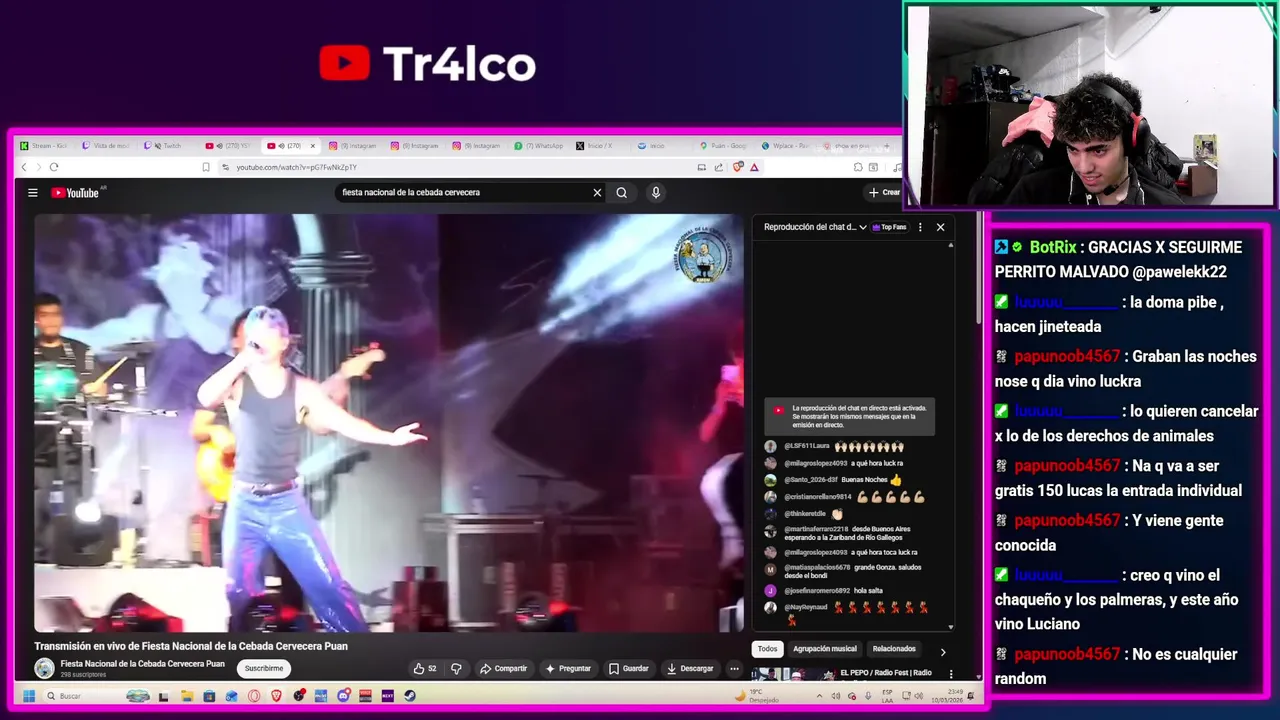The height and width of the screenshot is (720, 1280).
Task: Open the YouTube hamburger guide menu
Action: [x=33, y=193]
